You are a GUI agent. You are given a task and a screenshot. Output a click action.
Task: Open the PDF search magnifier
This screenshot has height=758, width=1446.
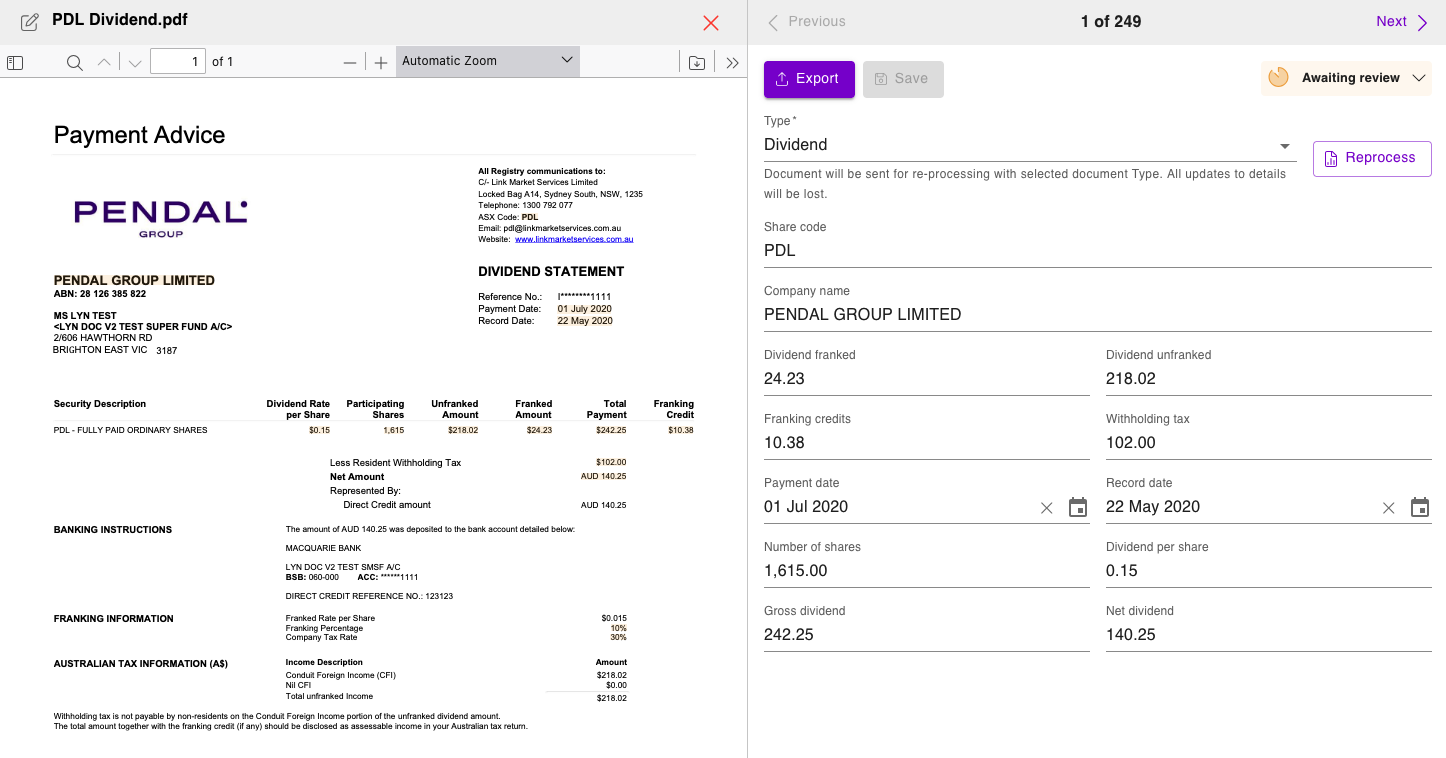(x=74, y=62)
